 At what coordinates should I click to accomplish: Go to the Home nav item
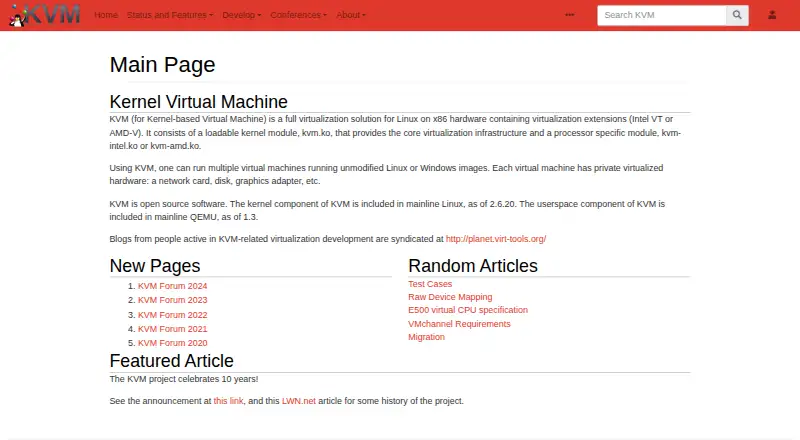pos(106,15)
